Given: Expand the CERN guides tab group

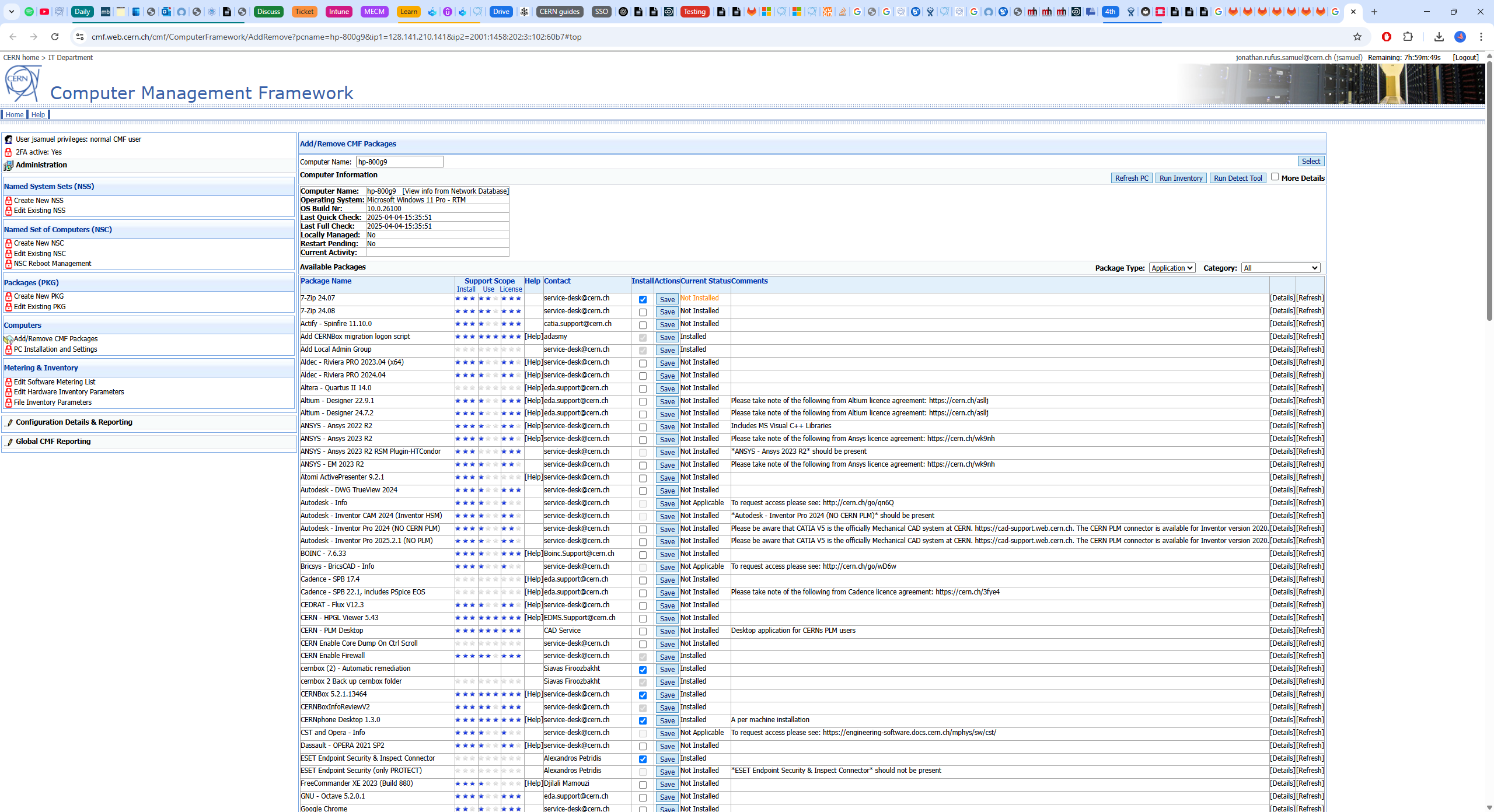Looking at the screenshot, I should pyautogui.click(x=559, y=12).
